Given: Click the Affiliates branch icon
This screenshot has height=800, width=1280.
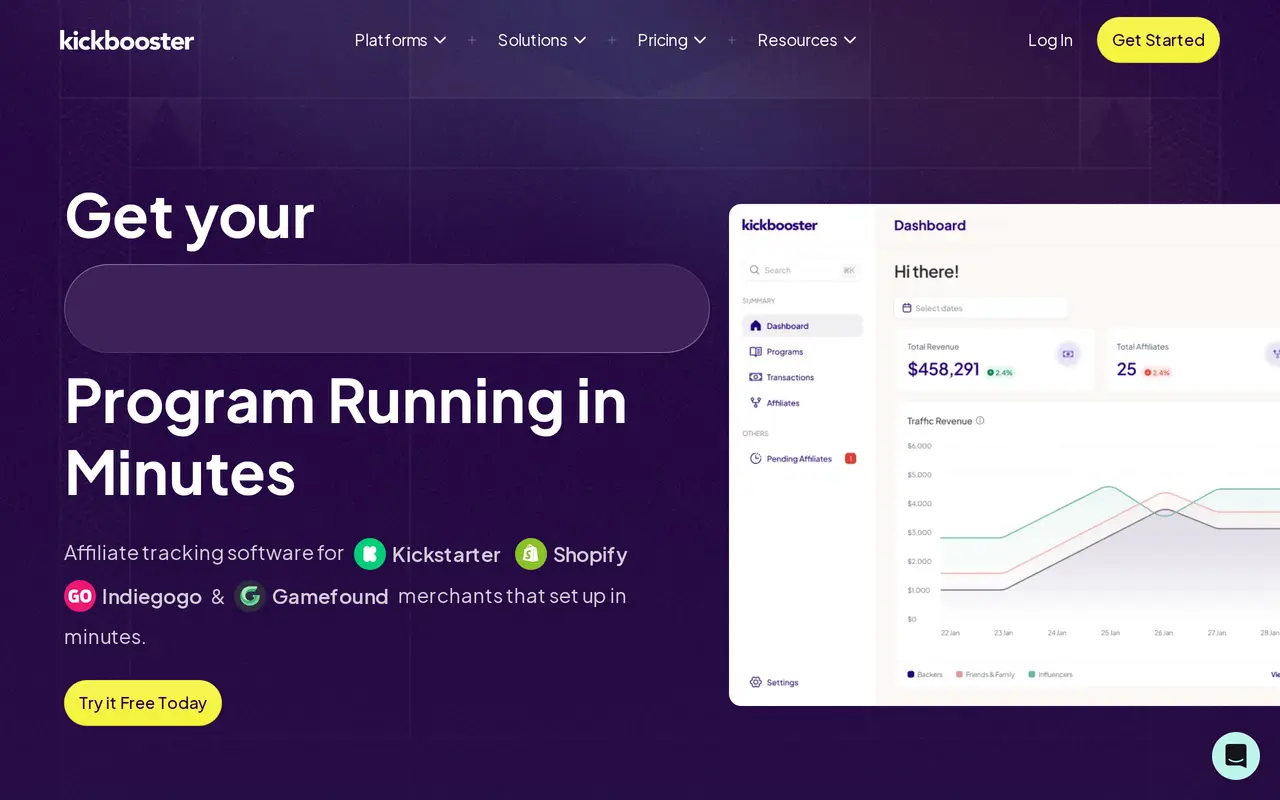Looking at the screenshot, I should (x=756, y=403).
